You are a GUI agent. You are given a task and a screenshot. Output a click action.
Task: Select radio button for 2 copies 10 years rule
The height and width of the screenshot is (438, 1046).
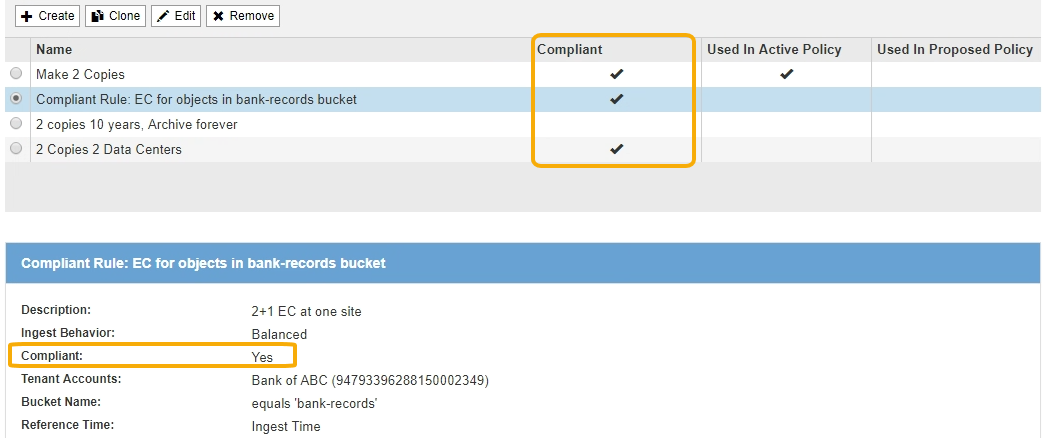[x=15, y=124]
